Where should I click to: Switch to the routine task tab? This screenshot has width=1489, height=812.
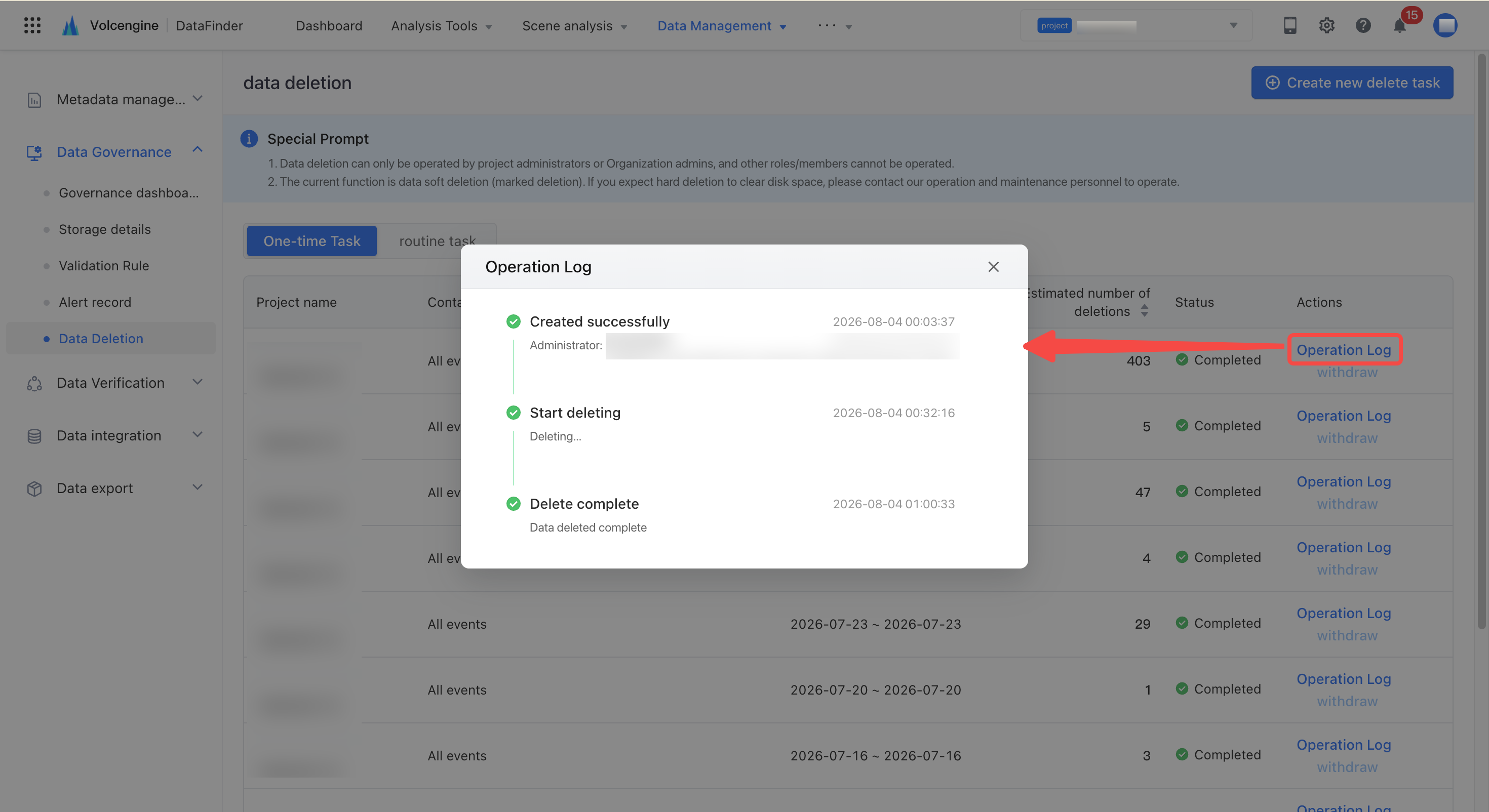click(x=437, y=241)
